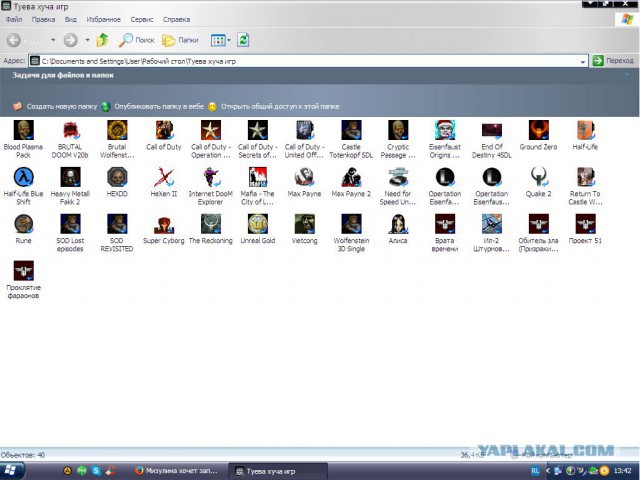Screen dimensions: 640x480
Task: Open the Back button history dropdown
Action: [x=53, y=40]
